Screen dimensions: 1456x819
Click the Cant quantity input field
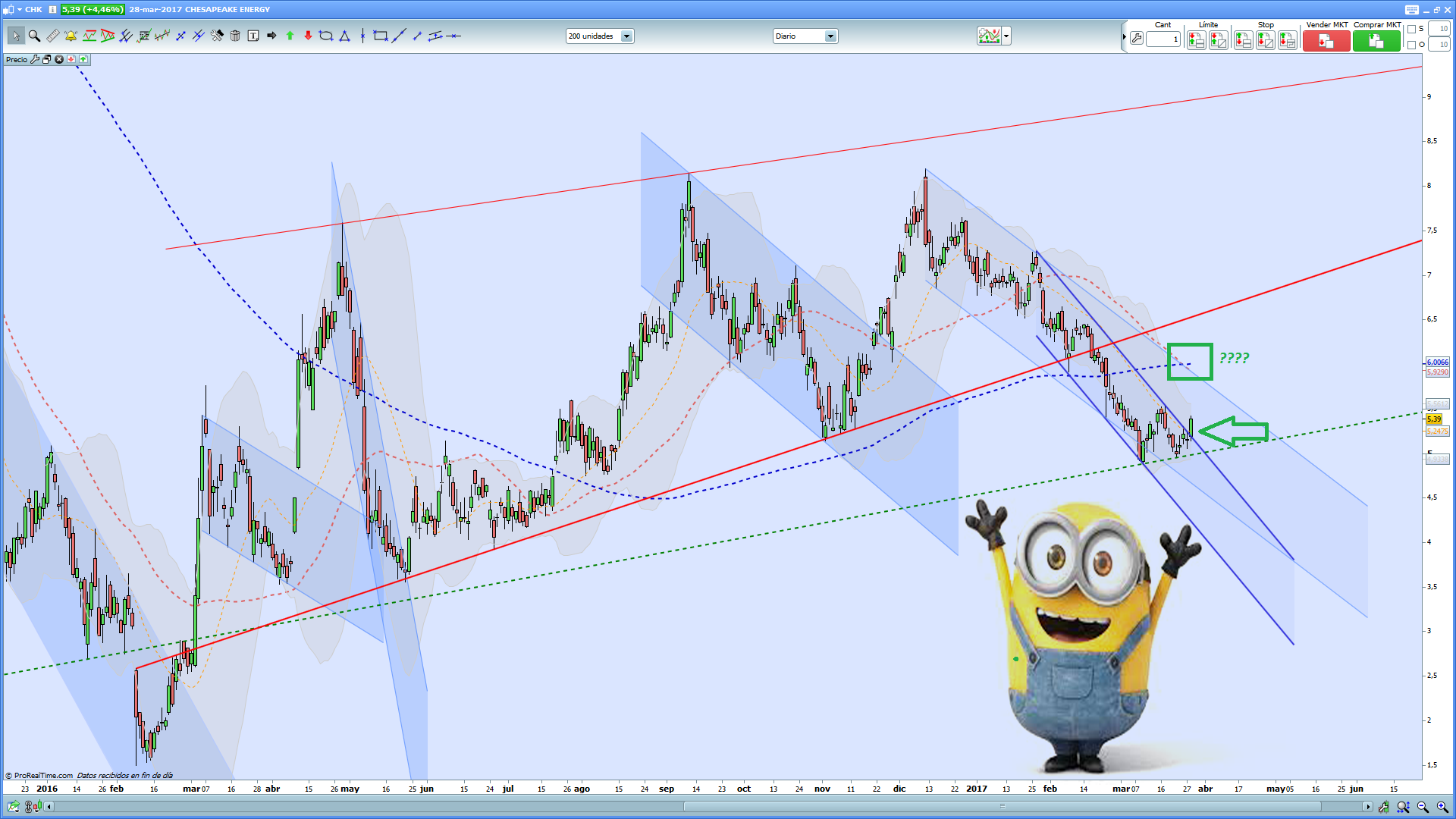(1163, 39)
